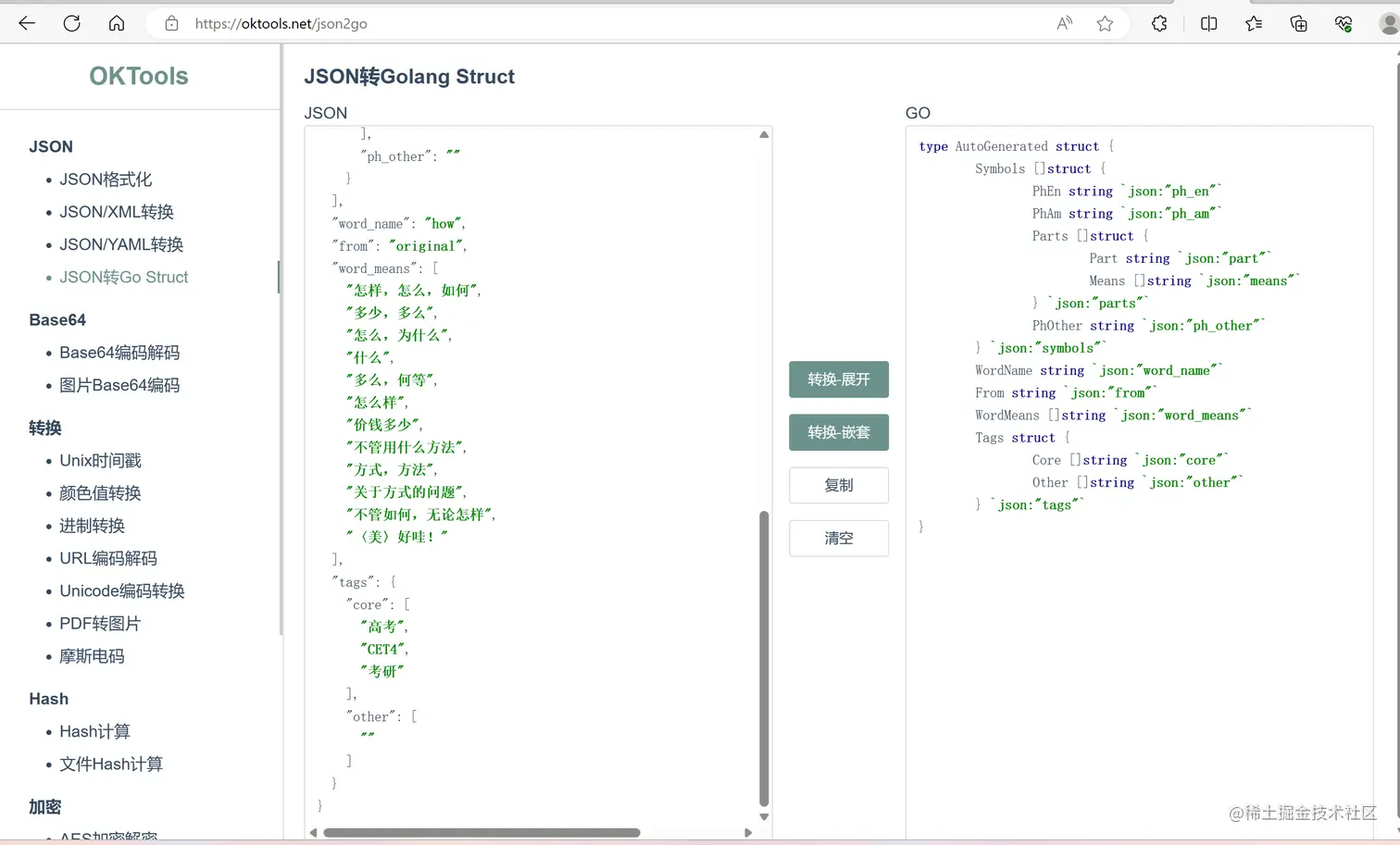Click the JSON editor horizontal scrollbar thumb
This screenshot has width=1400, height=845.
point(481,833)
